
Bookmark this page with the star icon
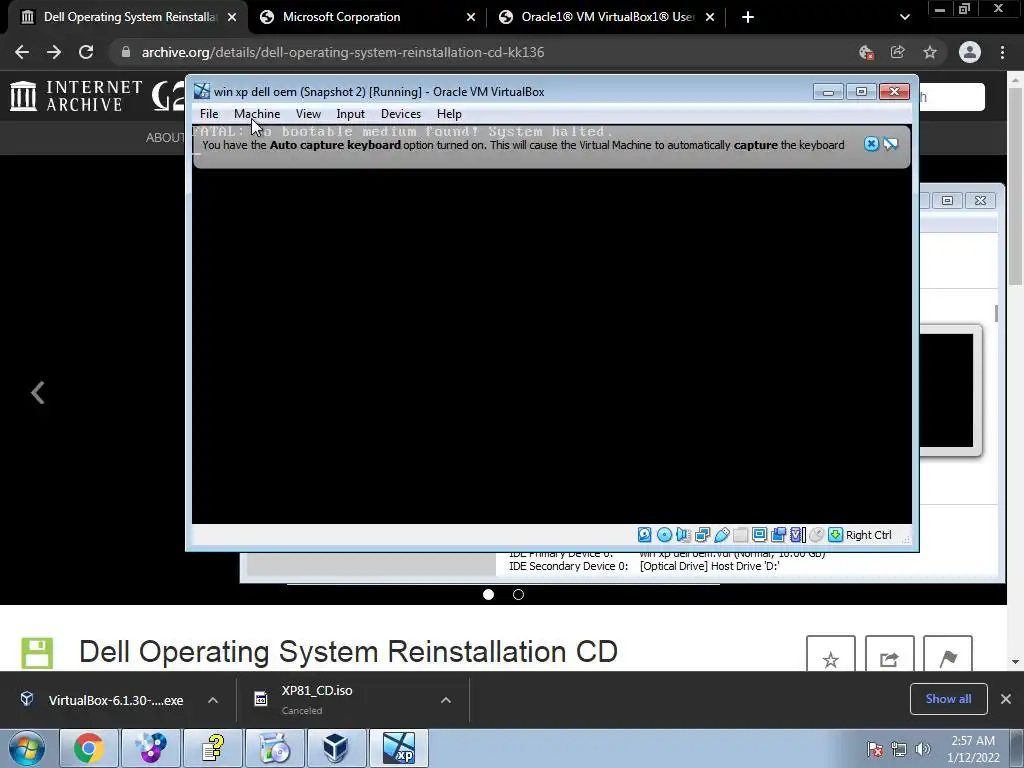930,52
